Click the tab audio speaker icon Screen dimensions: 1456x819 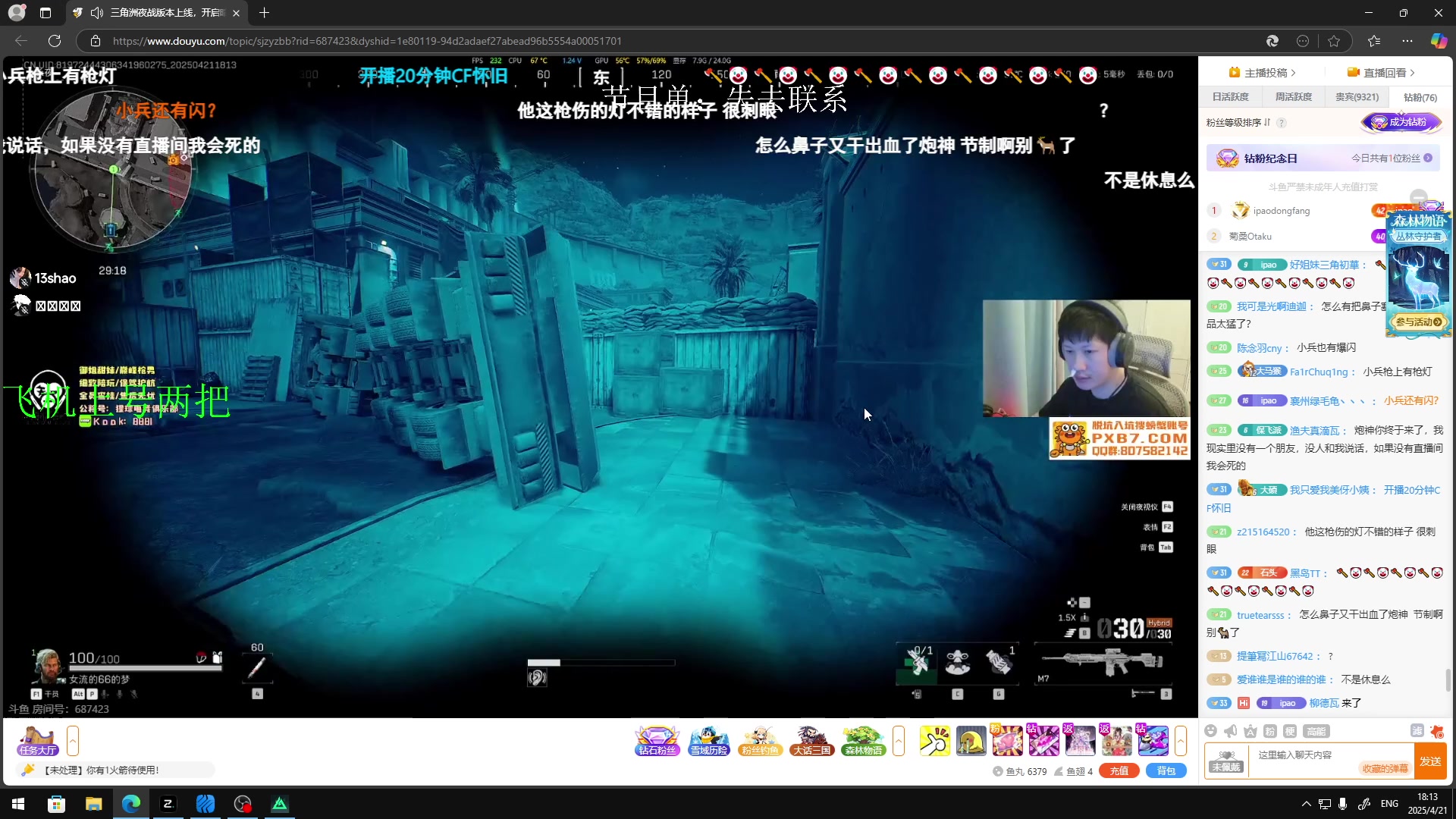point(97,13)
